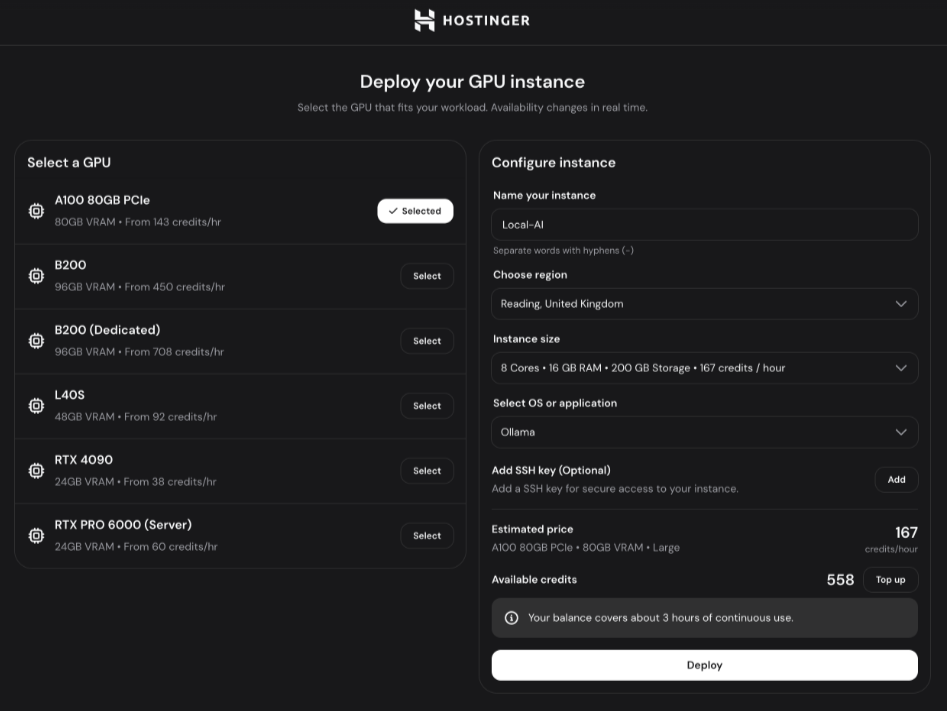947x711 pixels.
Task: Click the chip icon beside B200 (Dedicated)
Action: (36, 341)
